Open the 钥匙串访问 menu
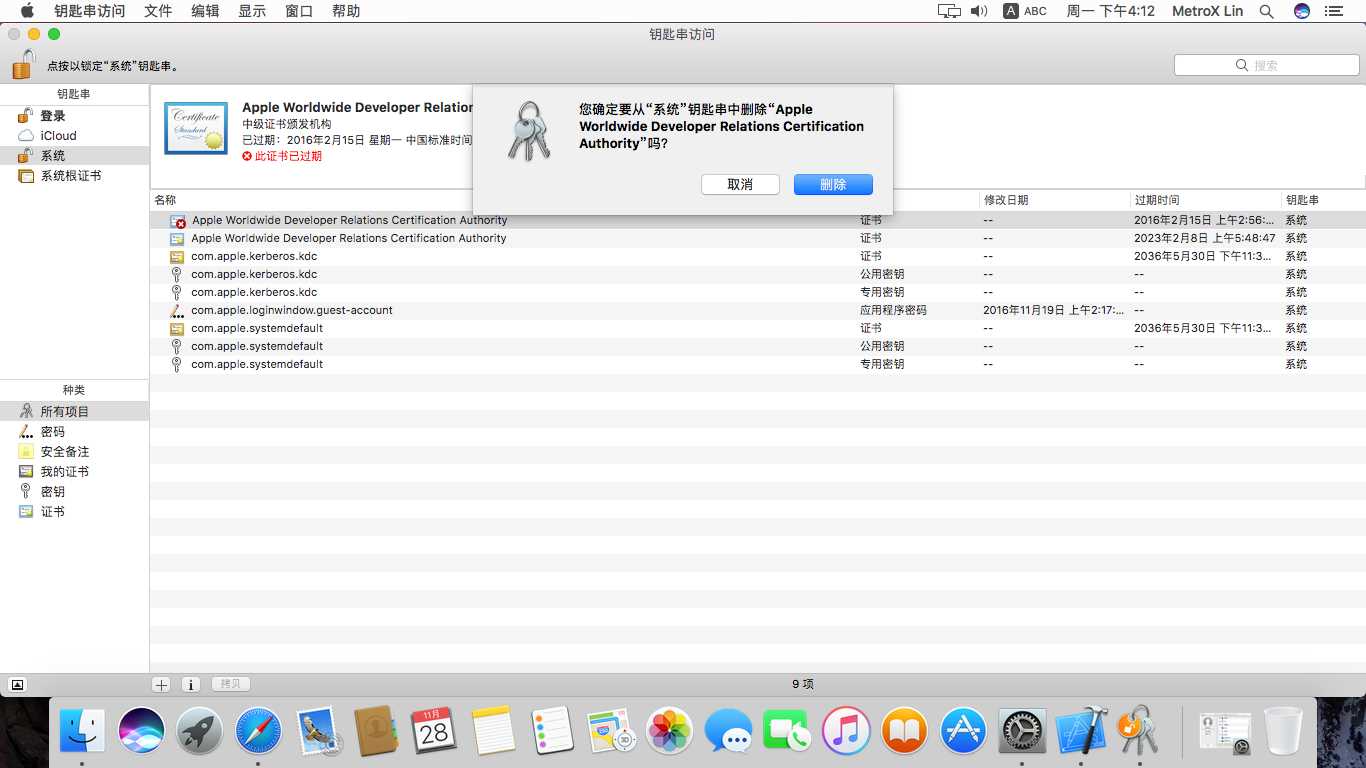The image size is (1366, 768). (90, 11)
